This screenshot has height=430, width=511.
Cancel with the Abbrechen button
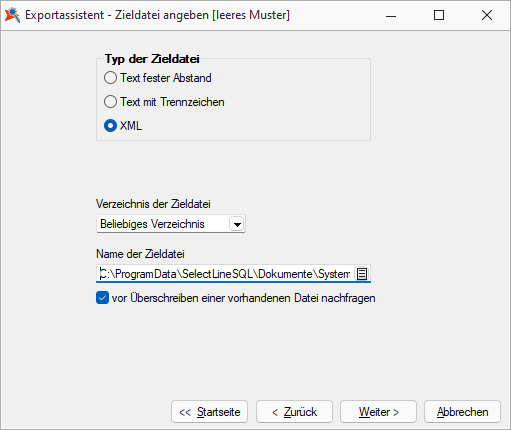tap(462, 412)
